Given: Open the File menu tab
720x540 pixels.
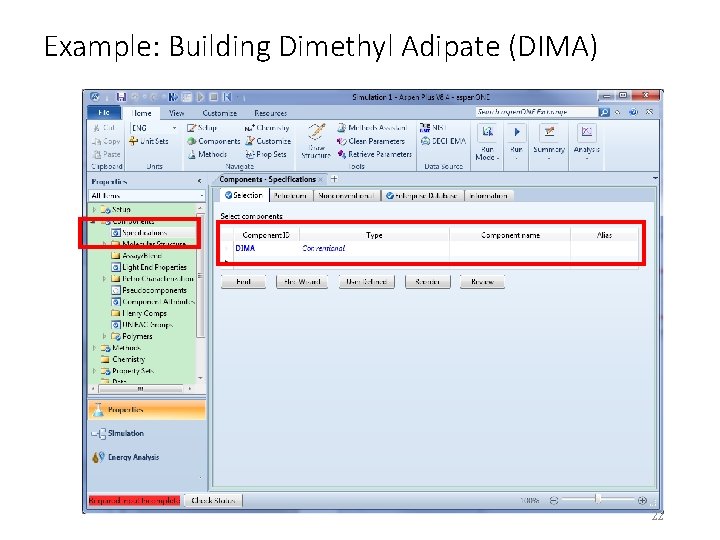Looking at the screenshot, I should (104, 112).
